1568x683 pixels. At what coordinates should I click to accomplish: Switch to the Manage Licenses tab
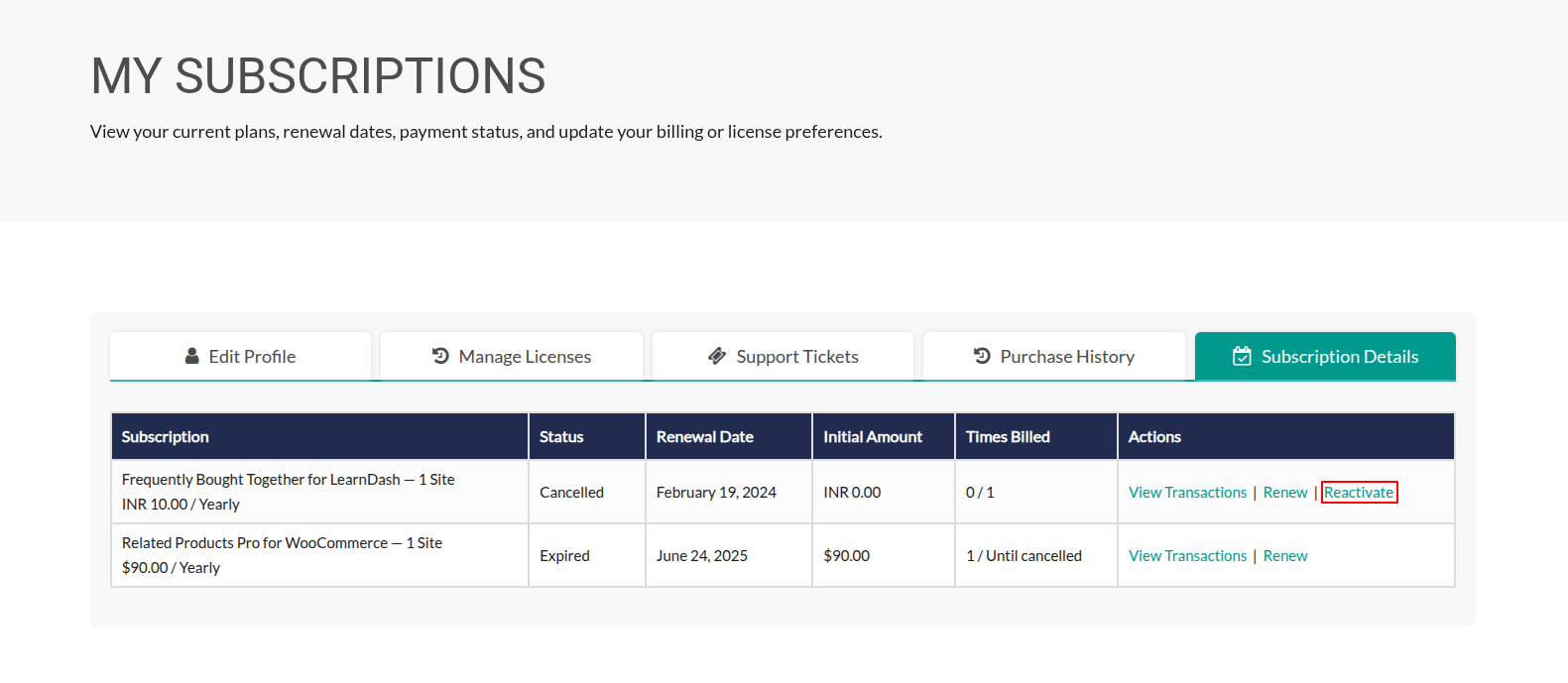click(525, 357)
